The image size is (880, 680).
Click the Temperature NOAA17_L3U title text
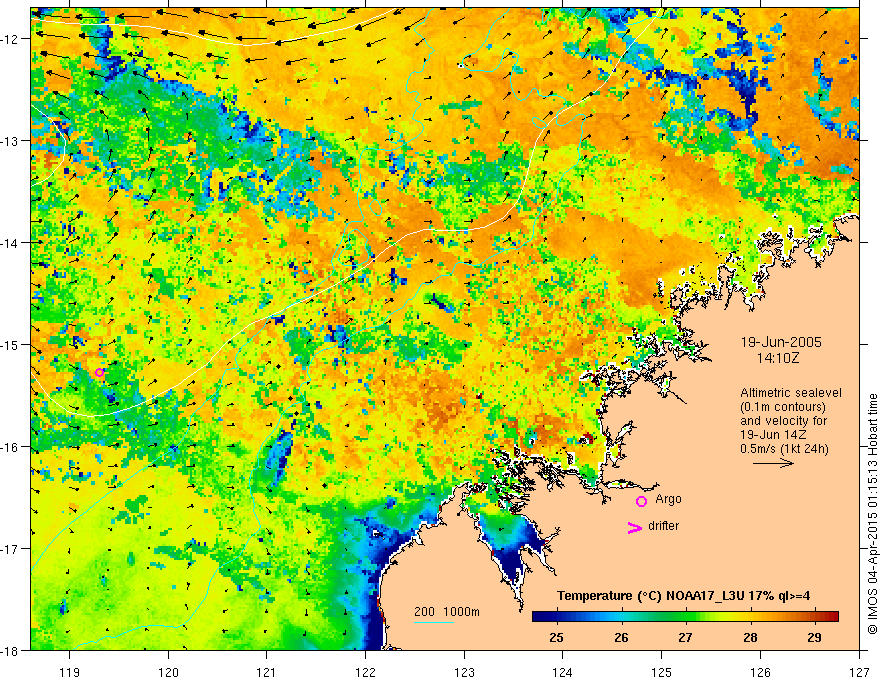(683, 596)
